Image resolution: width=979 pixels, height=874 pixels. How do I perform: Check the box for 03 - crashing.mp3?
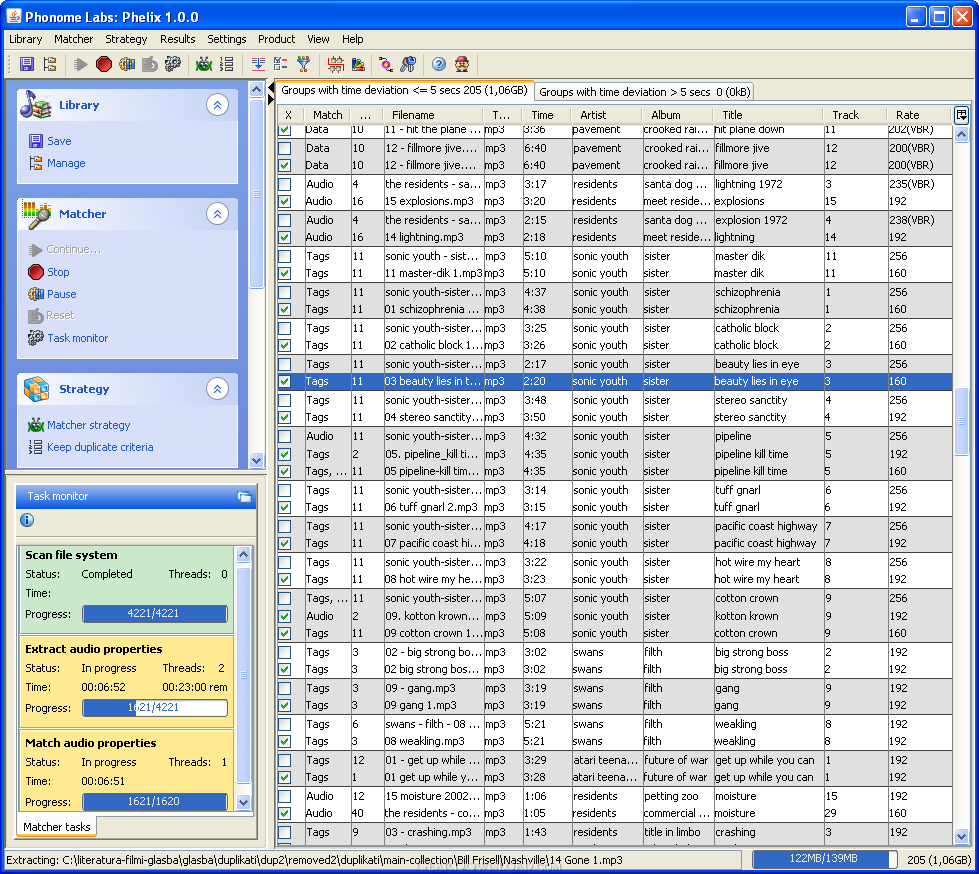click(x=285, y=832)
